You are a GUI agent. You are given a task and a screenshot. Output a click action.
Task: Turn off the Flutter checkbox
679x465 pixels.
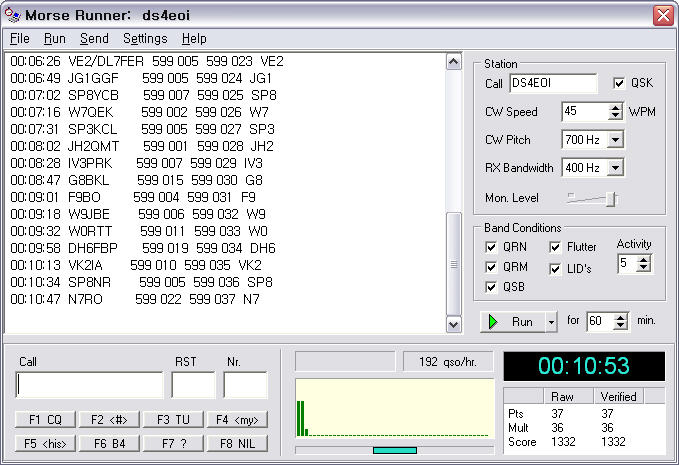[x=555, y=247]
